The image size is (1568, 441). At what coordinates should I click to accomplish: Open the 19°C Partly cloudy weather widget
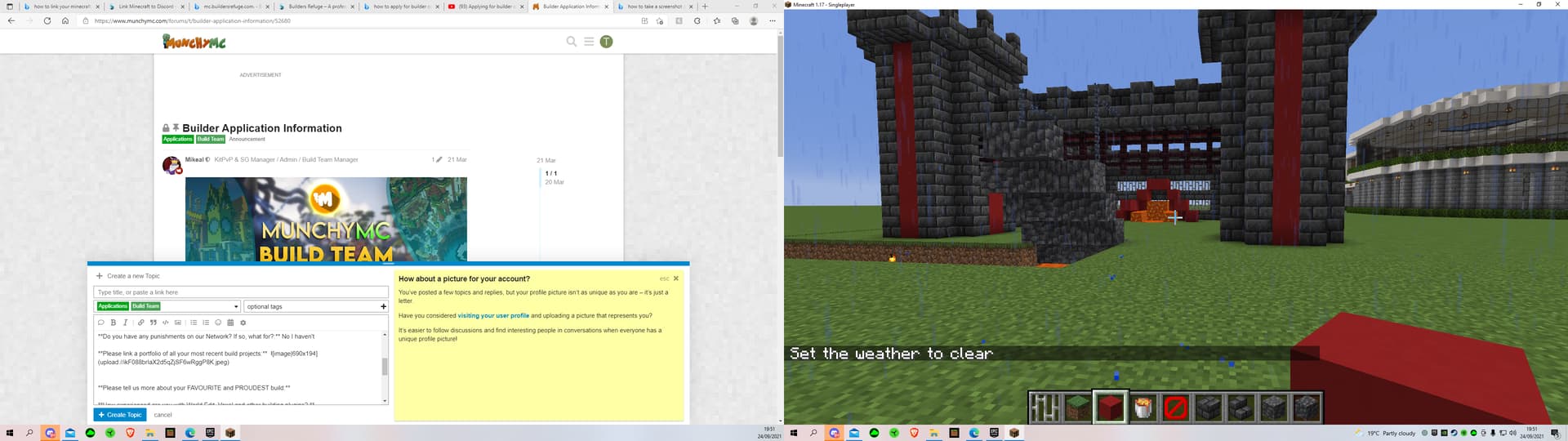(x=1385, y=433)
